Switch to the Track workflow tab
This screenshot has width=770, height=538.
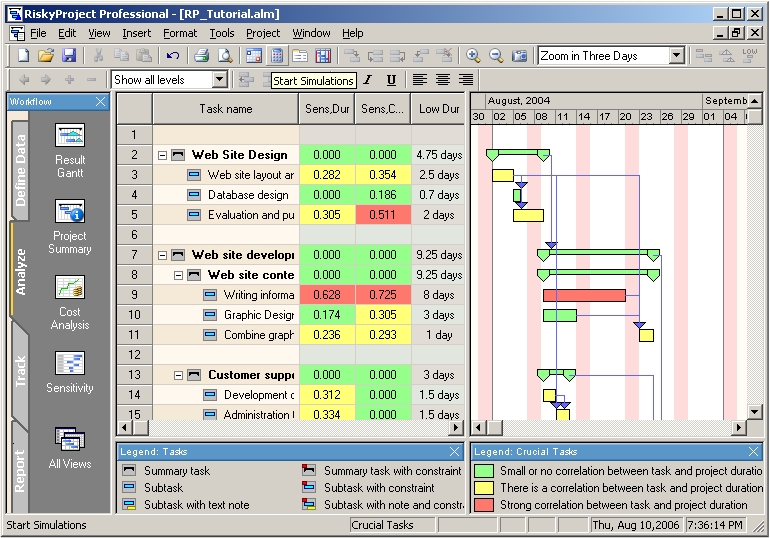(20, 372)
